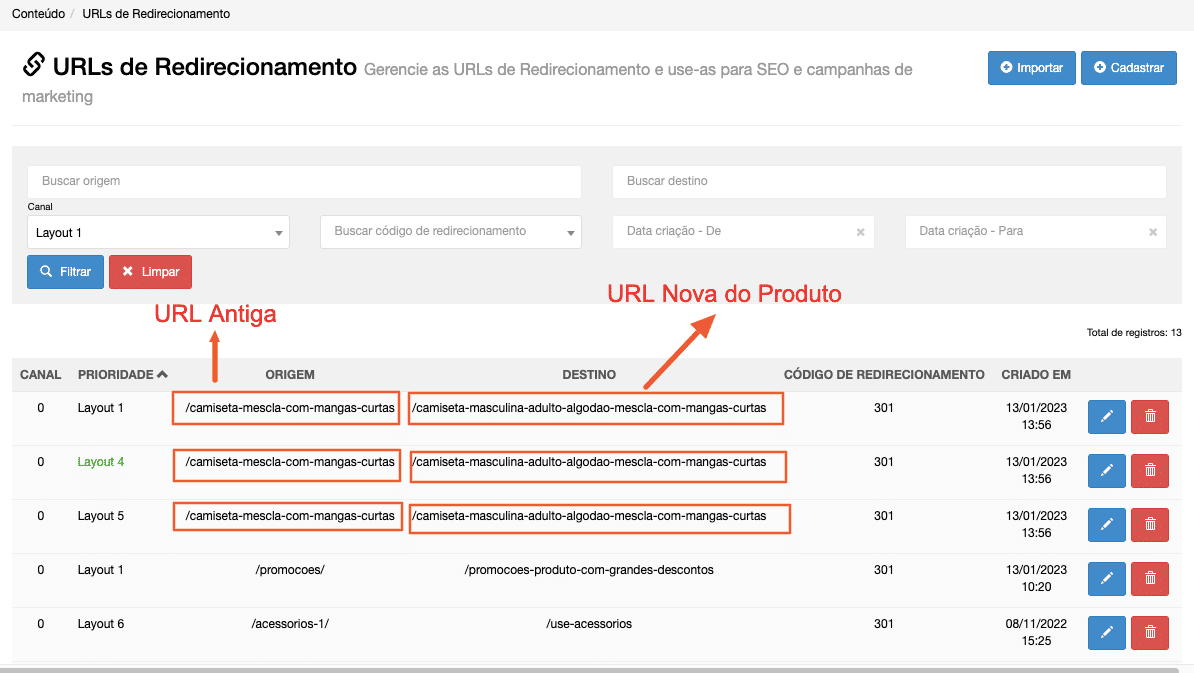1194x673 pixels.
Task: Delete the Layout 1 camiseta redirect row
Action: [x=1150, y=416]
